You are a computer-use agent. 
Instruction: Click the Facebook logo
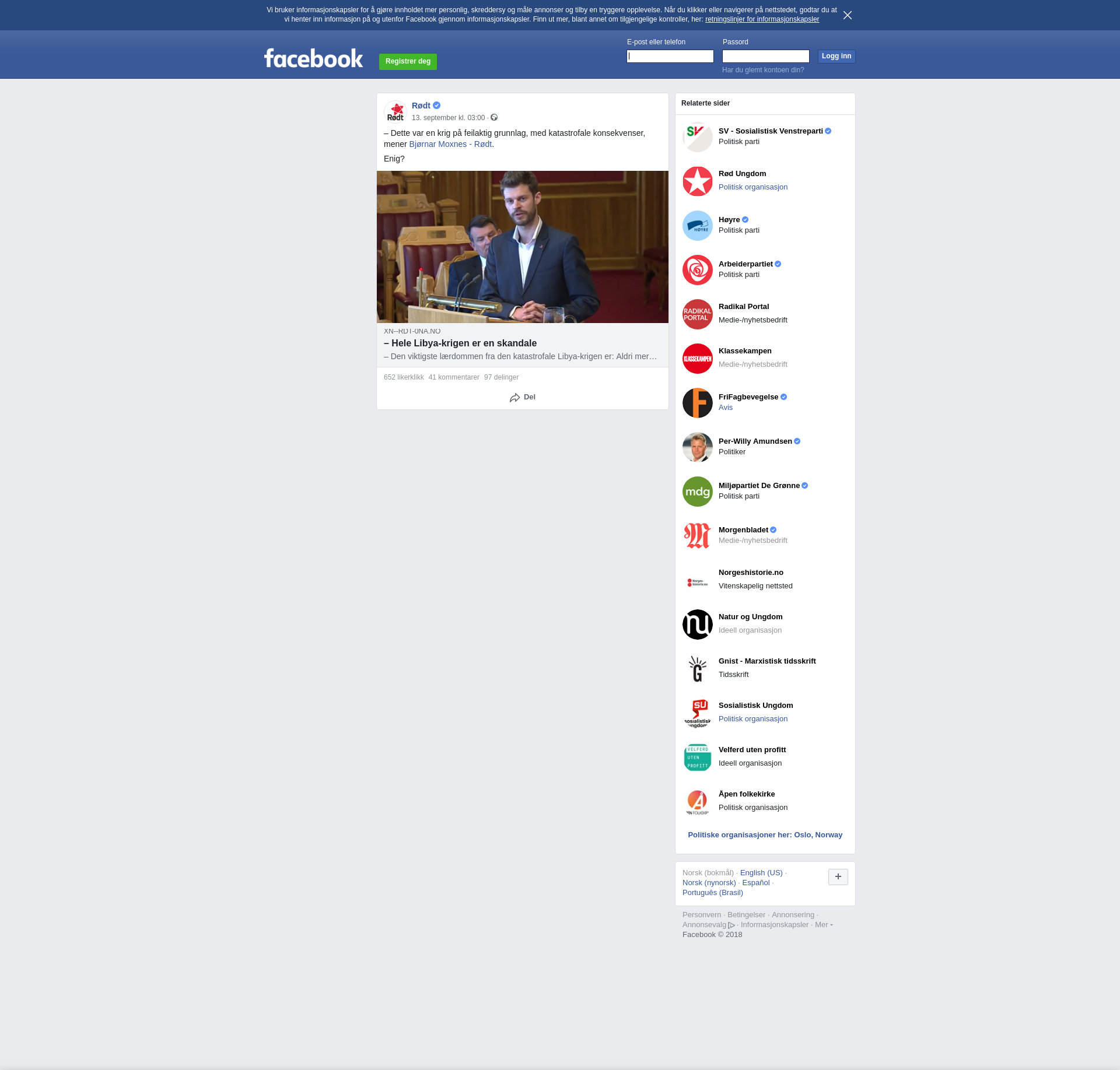(313, 58)
